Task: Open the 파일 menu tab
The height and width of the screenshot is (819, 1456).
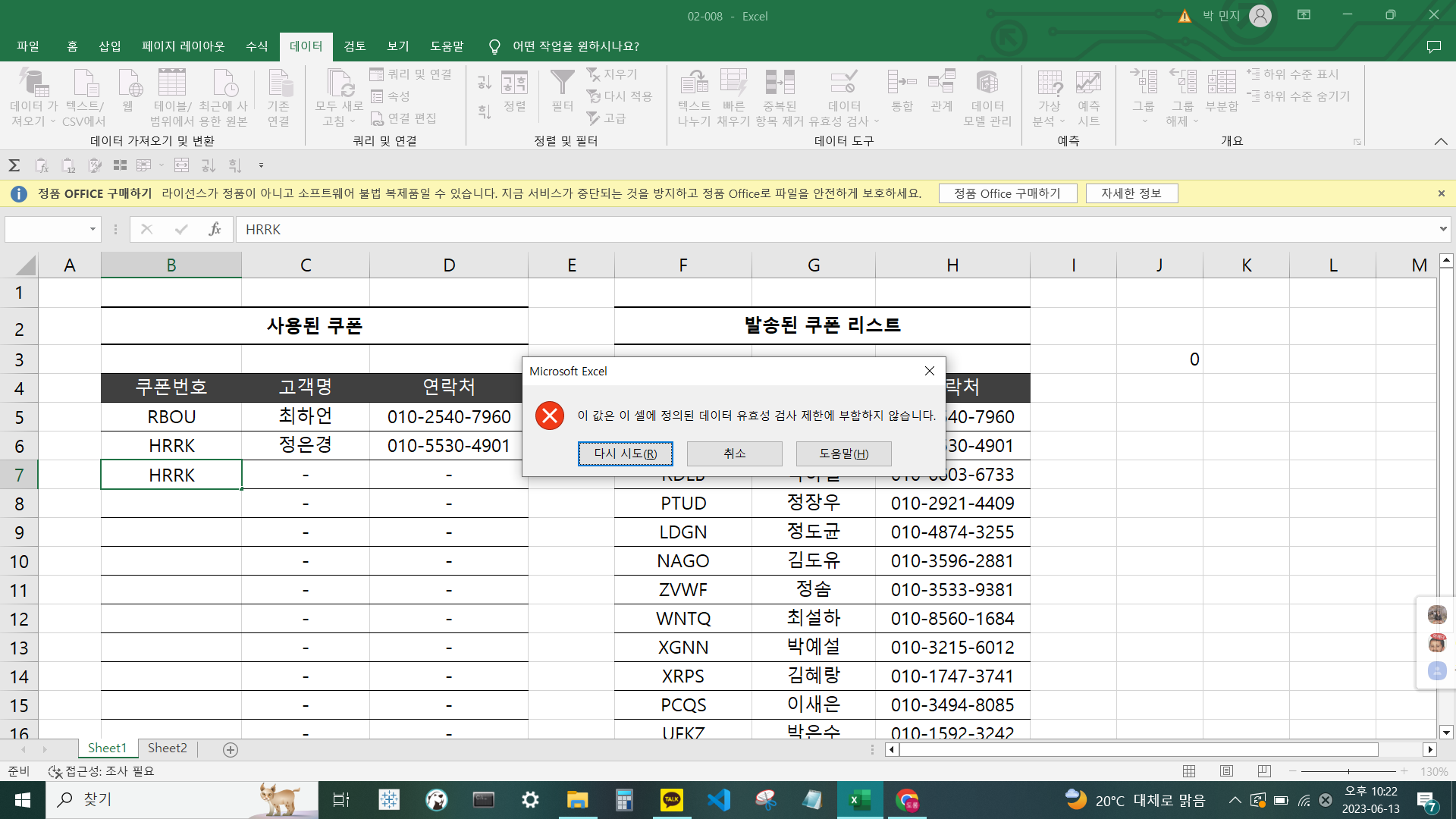Action: 28,46
